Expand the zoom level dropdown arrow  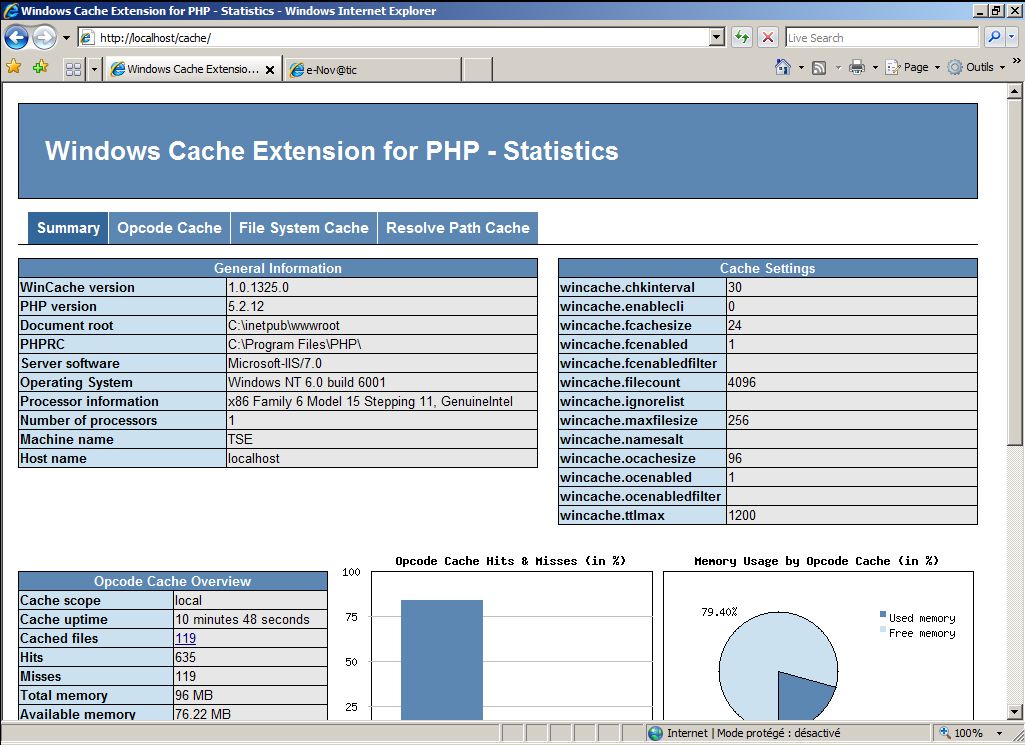coord(1000,733)
